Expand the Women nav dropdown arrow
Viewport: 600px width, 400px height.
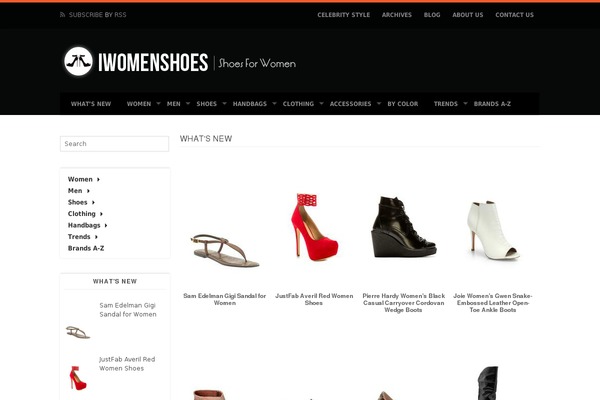158,103
